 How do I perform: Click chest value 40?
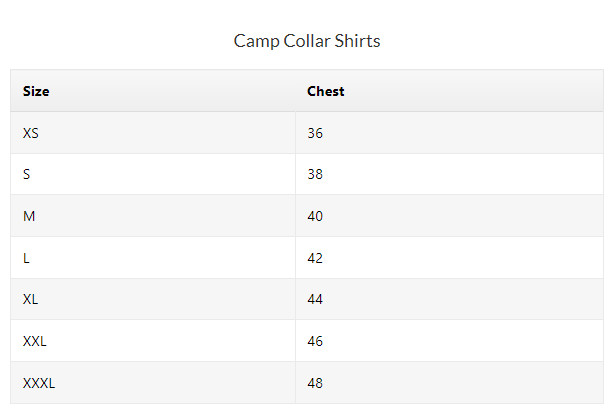pyautogui.click(x=315, y=216)
